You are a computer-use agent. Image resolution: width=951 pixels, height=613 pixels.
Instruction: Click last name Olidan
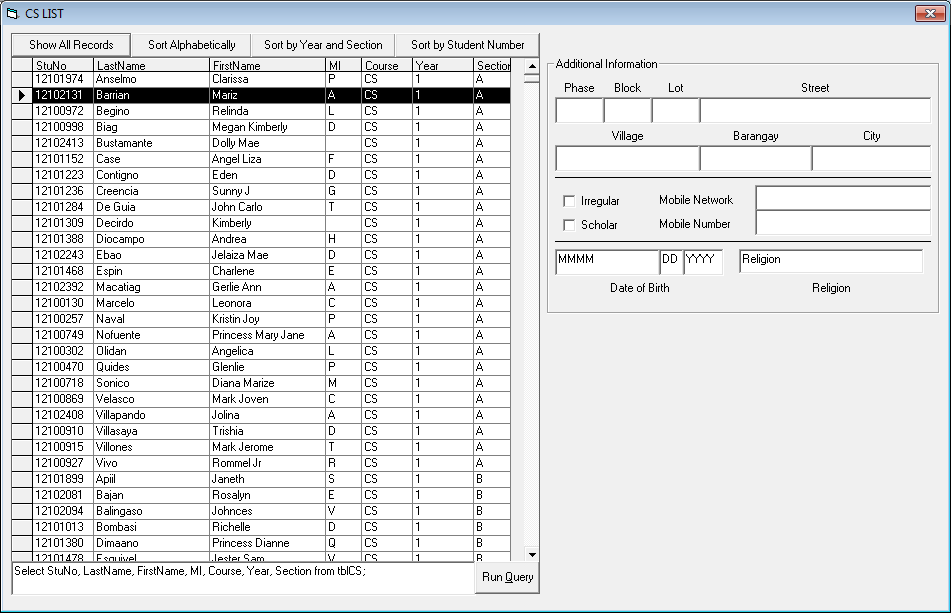tap(152, 351)
